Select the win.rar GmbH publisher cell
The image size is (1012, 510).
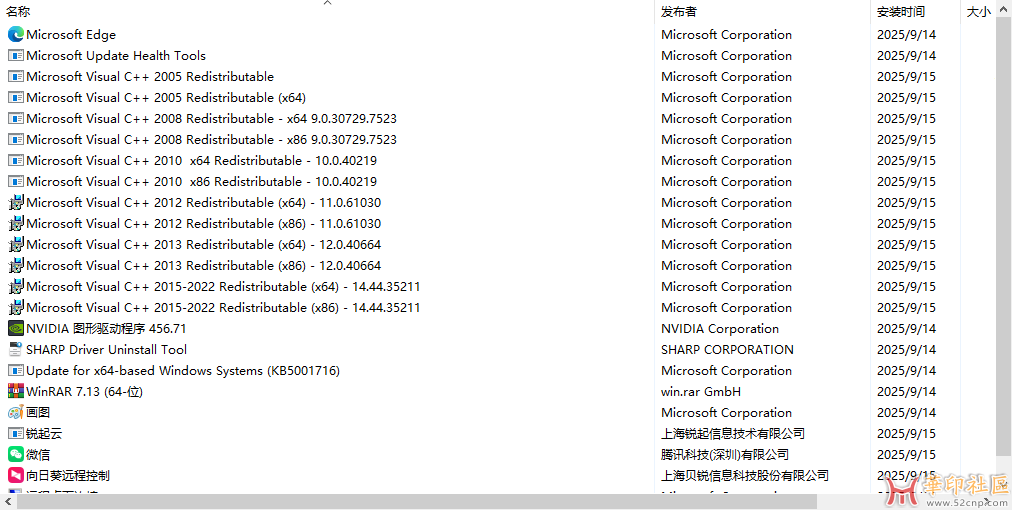[x=701, y=391]
